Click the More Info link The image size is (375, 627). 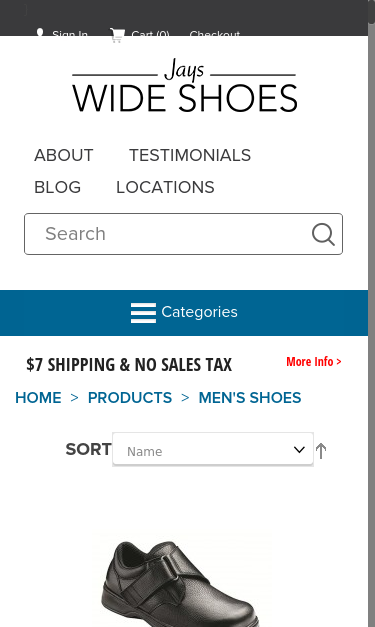[x=314, y=361]
